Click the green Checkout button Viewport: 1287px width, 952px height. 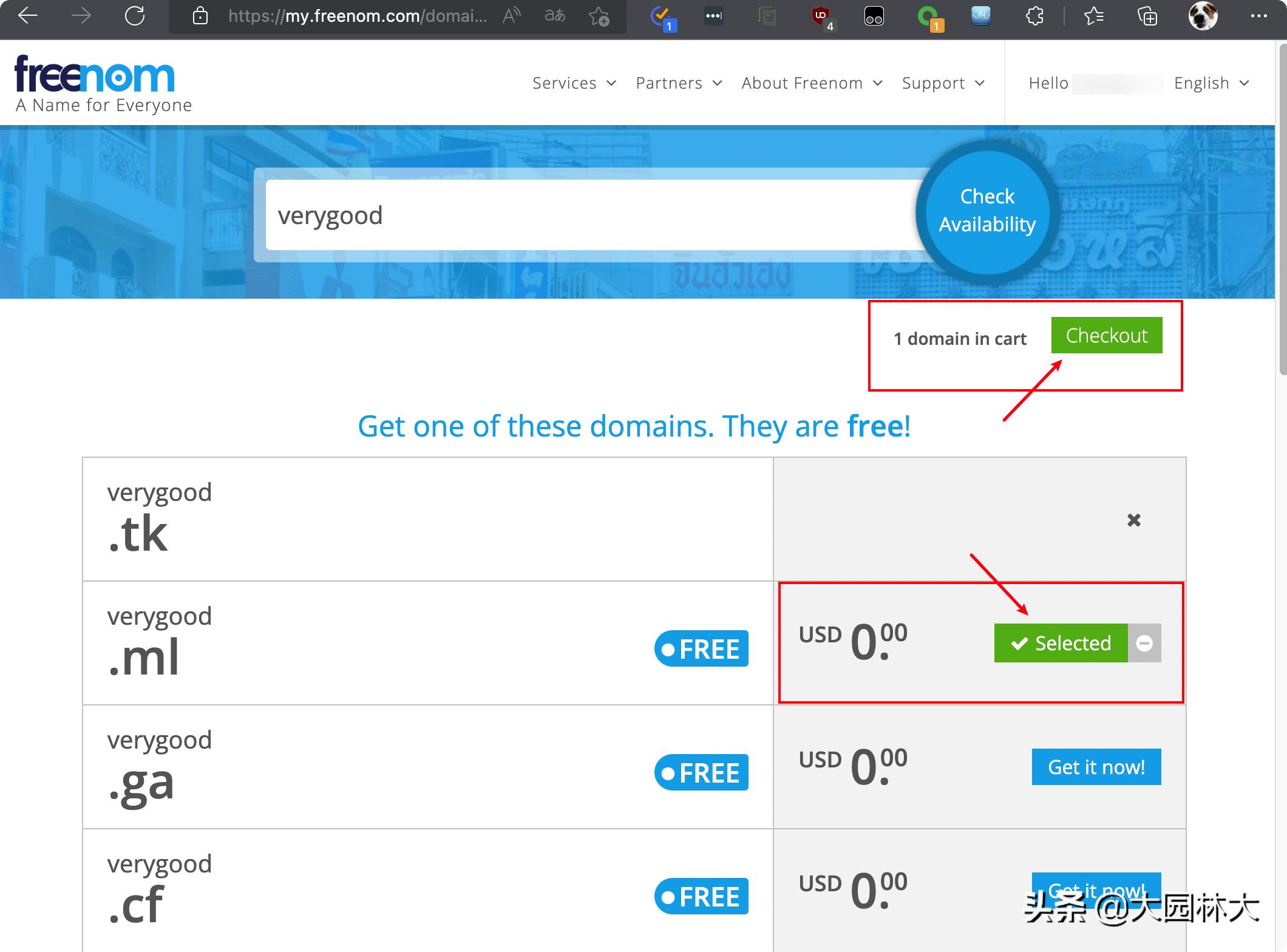point(1106,335)
